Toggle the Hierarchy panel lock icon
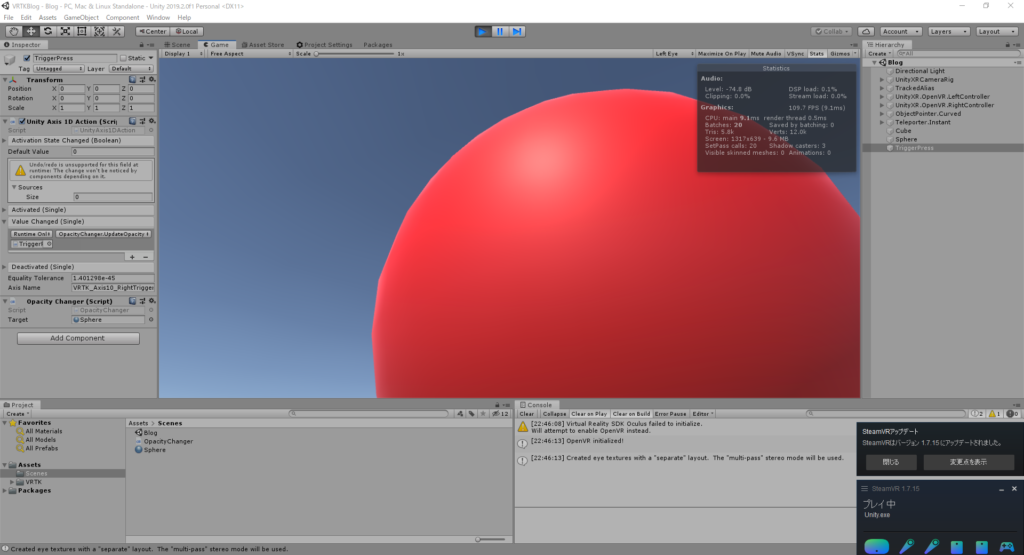The height and width of the screenshot is (555, 1024). click(x=1007, y=45)
